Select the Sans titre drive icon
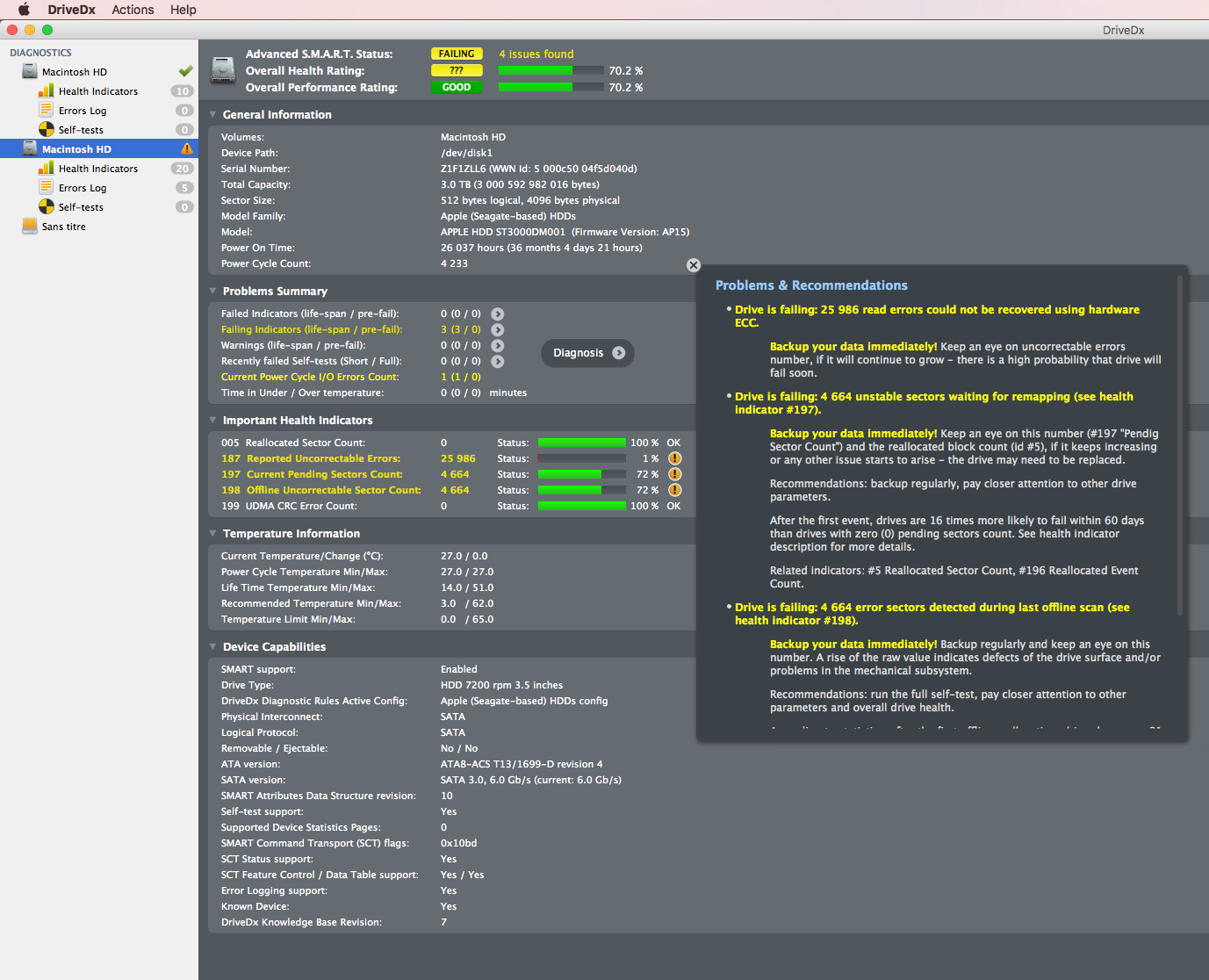This screenshot has height=980, width=1209. click(30, 227)
